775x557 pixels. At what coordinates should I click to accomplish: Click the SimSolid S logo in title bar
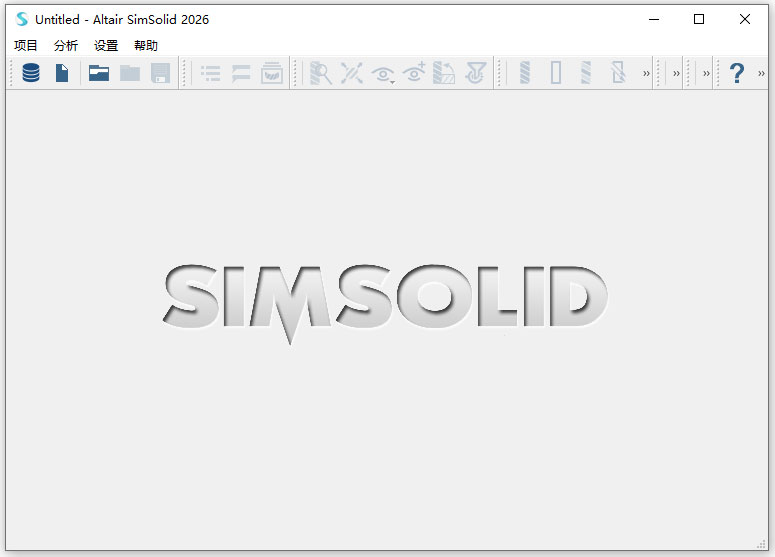[22, 19]
